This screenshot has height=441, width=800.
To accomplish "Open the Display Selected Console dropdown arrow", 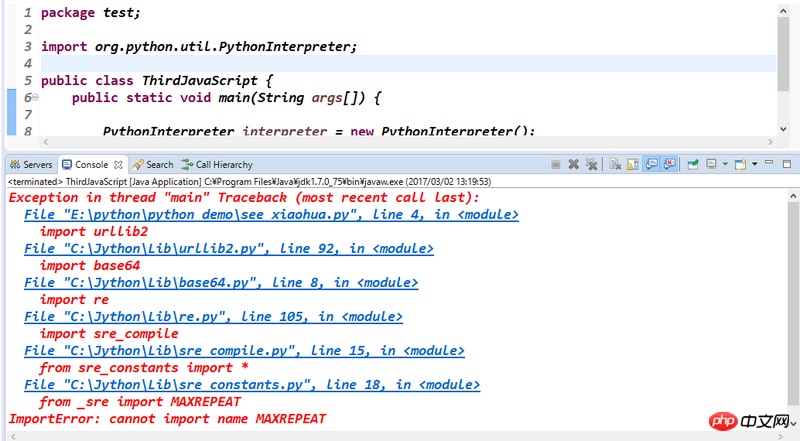I will (x=725, y=164).
